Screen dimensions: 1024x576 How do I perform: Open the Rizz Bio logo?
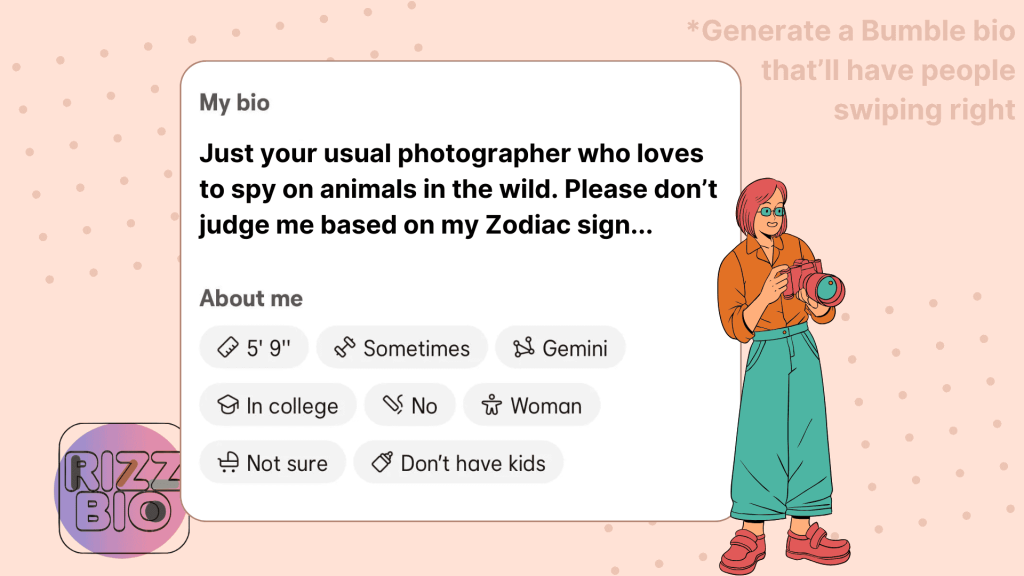tap(121, 489)
